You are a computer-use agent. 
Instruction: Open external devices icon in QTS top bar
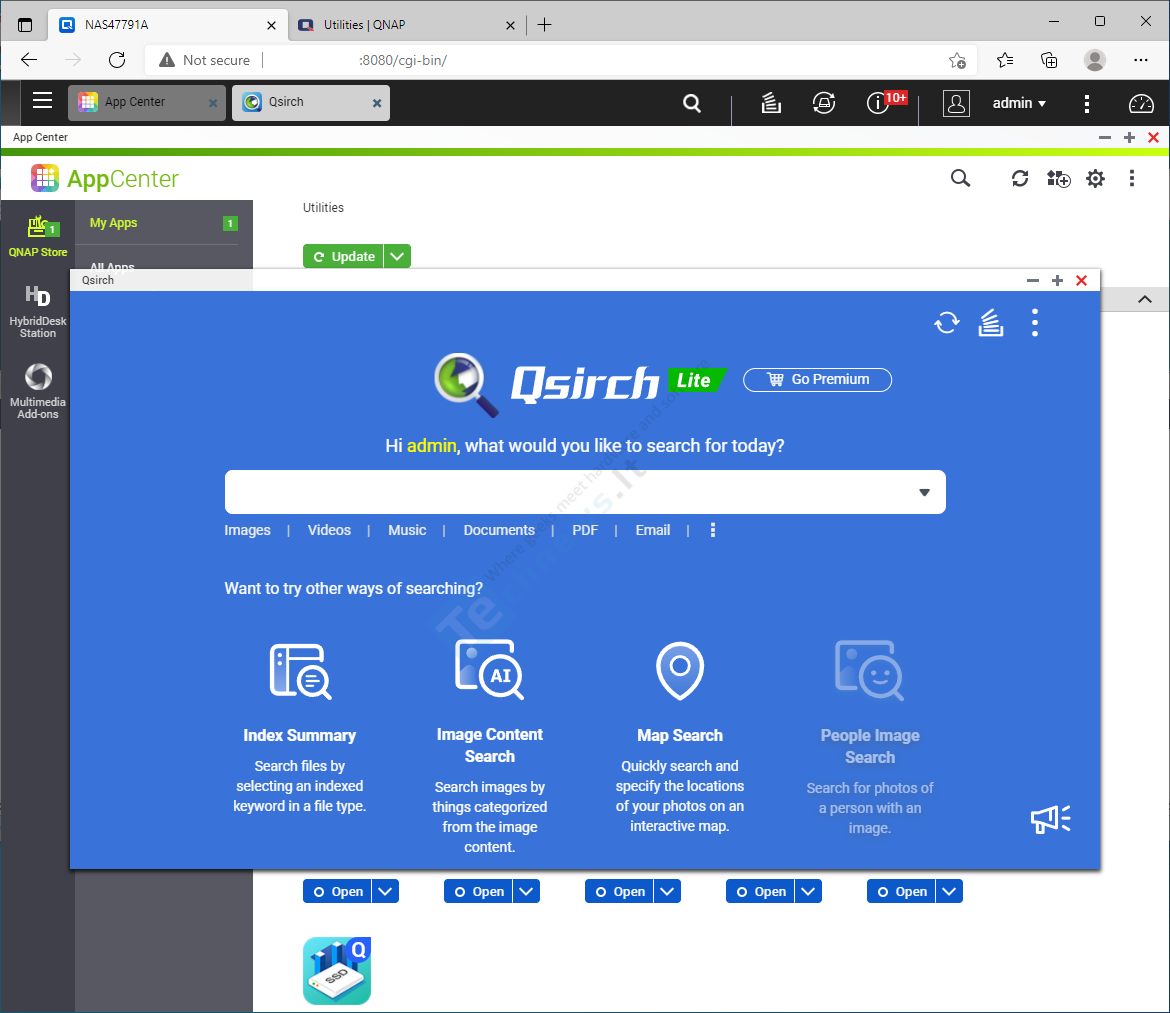pyautogui.click(x=824, y=103)
